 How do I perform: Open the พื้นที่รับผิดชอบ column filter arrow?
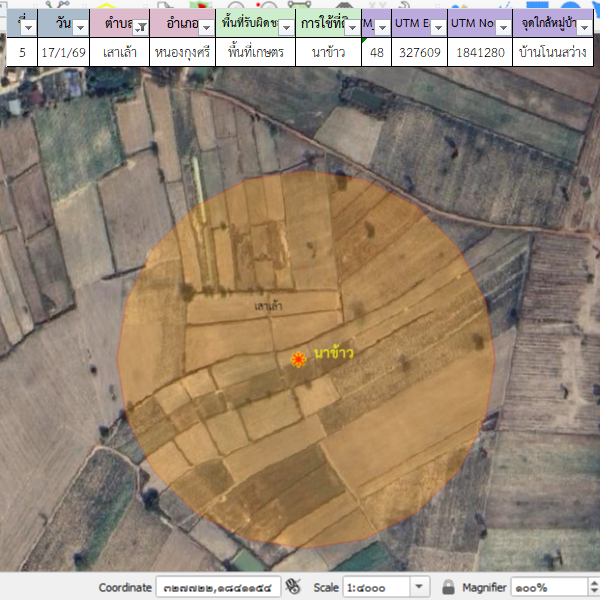click(x=286, y=27)
